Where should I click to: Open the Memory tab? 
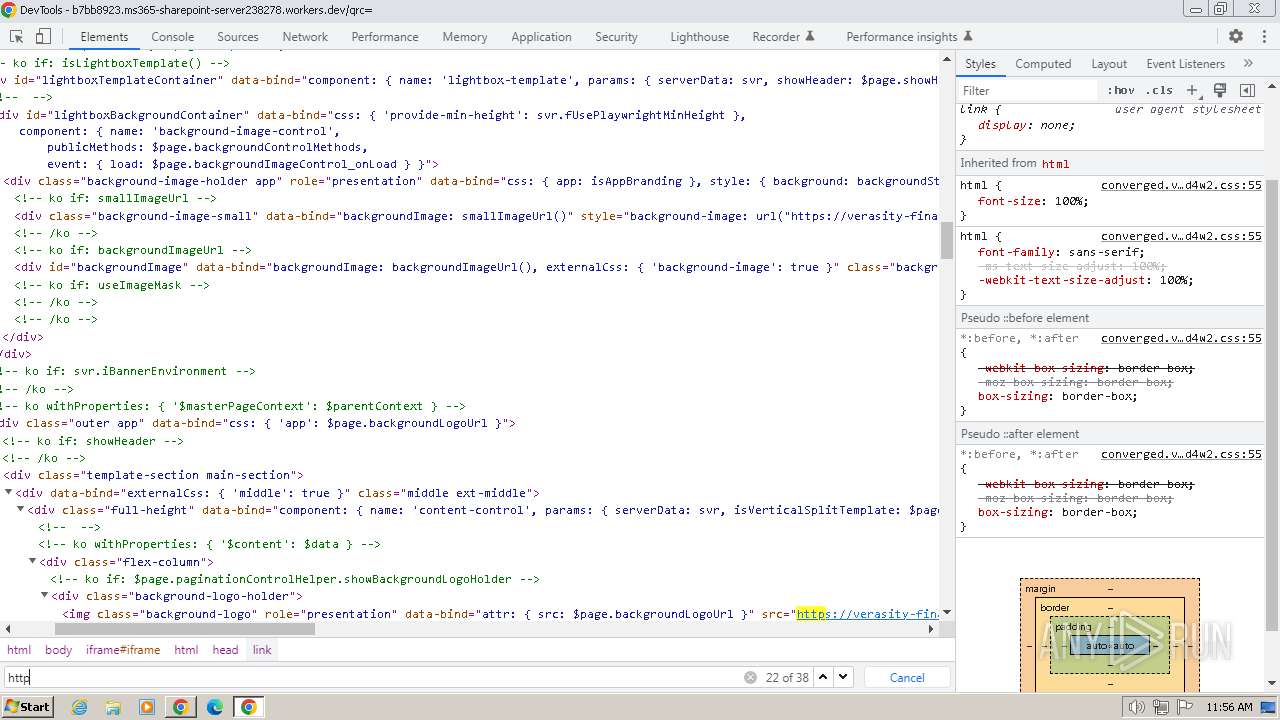click(x=465, y=36)
